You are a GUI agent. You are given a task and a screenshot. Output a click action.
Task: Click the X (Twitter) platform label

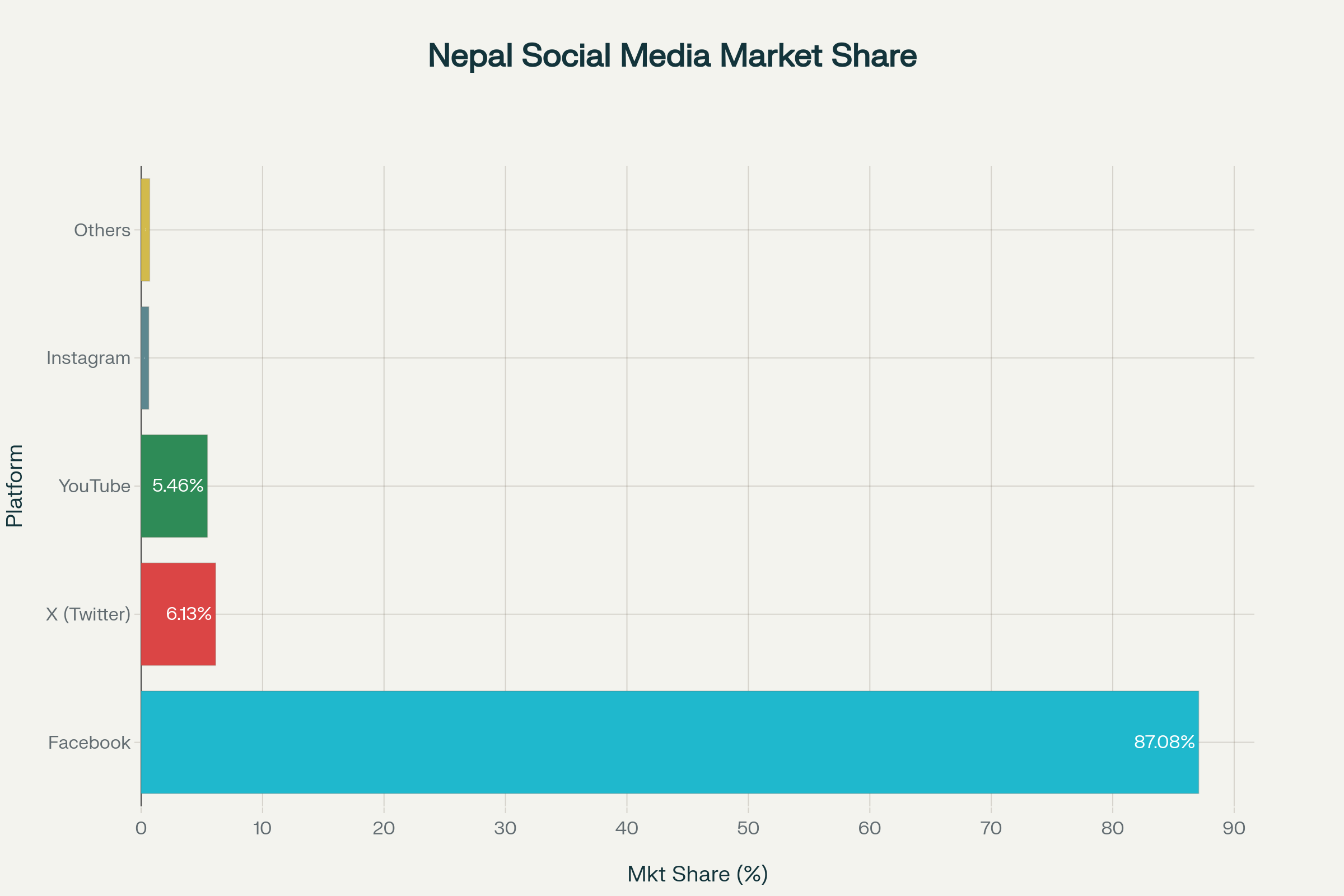tap(88, 614)
